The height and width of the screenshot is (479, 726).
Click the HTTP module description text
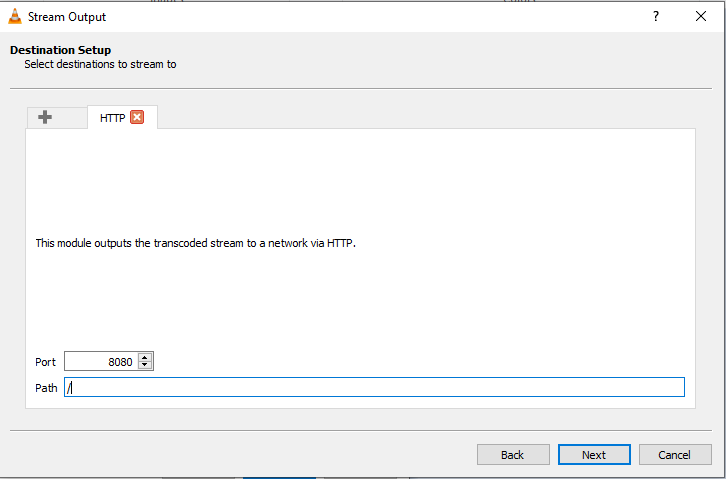click(x=196, y=242)
